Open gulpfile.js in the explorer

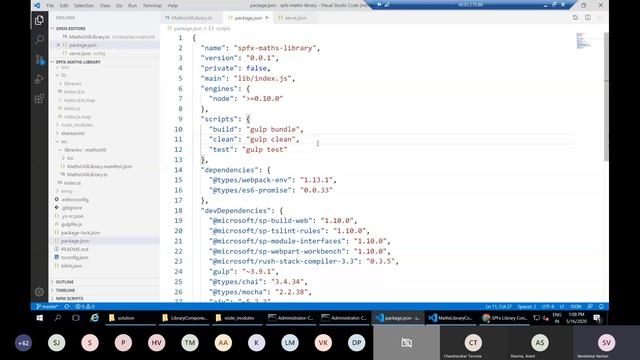[71, 224]
